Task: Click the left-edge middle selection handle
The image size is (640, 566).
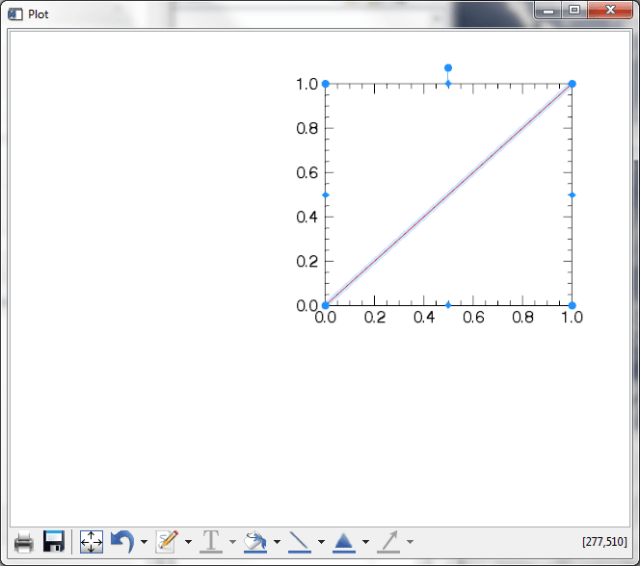Action: point(325,195)
